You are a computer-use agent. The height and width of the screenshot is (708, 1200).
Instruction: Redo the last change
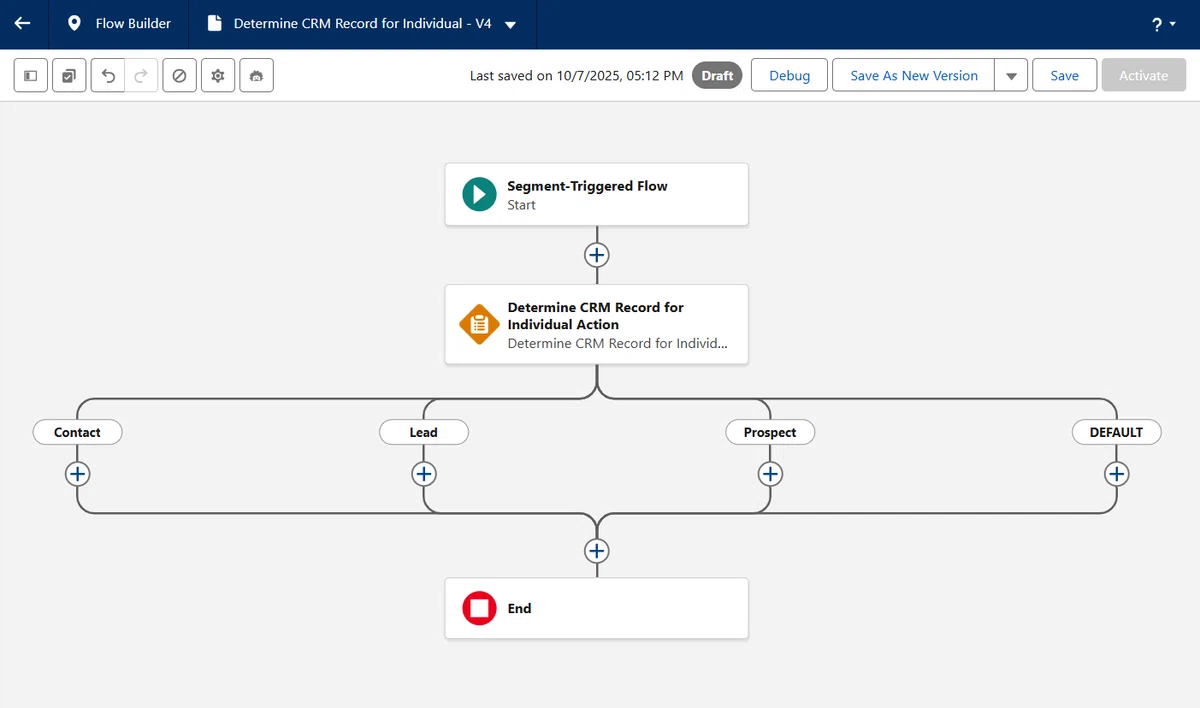pyautogui.click(x=141, y=76)
